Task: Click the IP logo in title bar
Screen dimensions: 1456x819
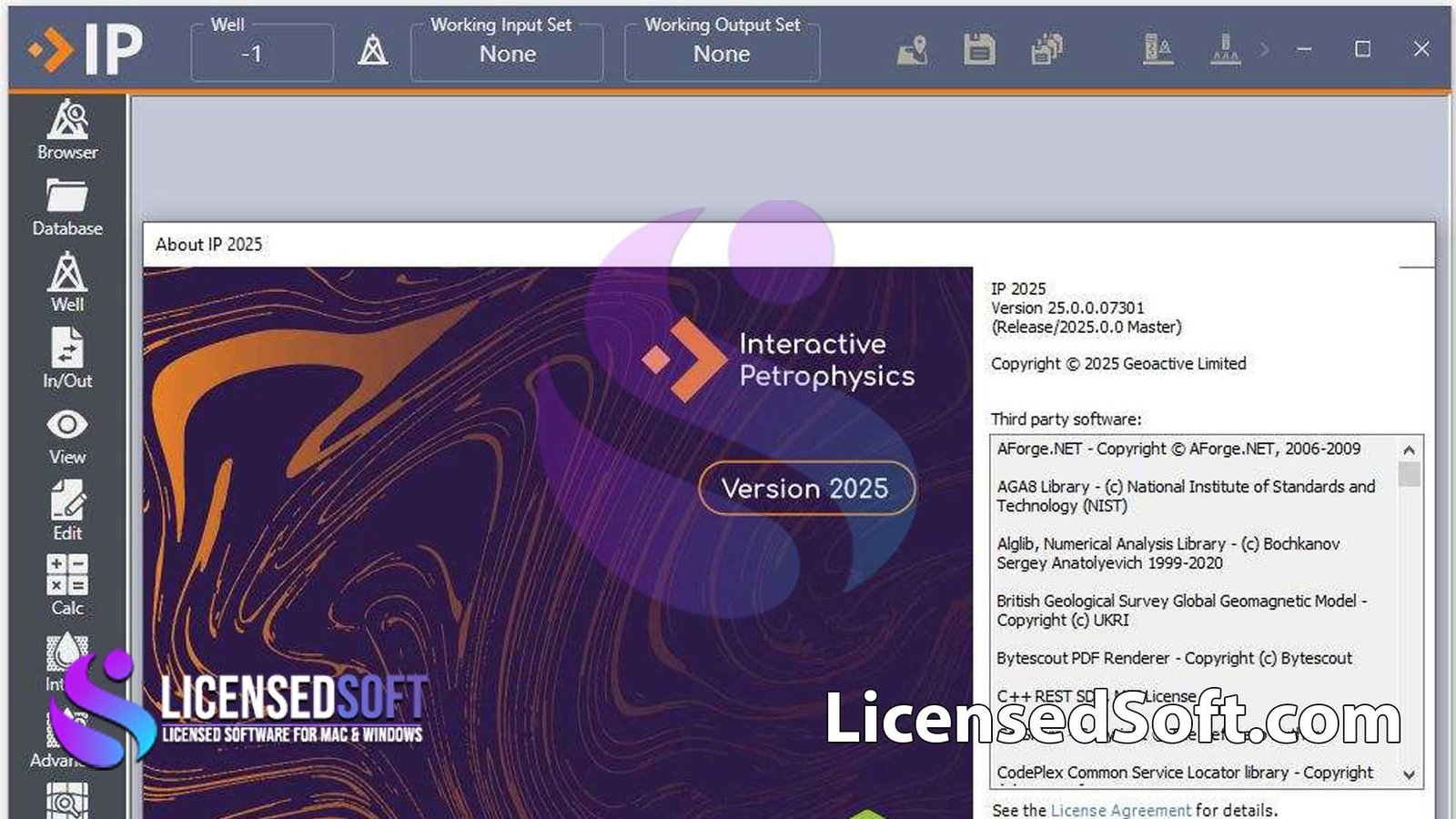Action: (x=86, y=49)
